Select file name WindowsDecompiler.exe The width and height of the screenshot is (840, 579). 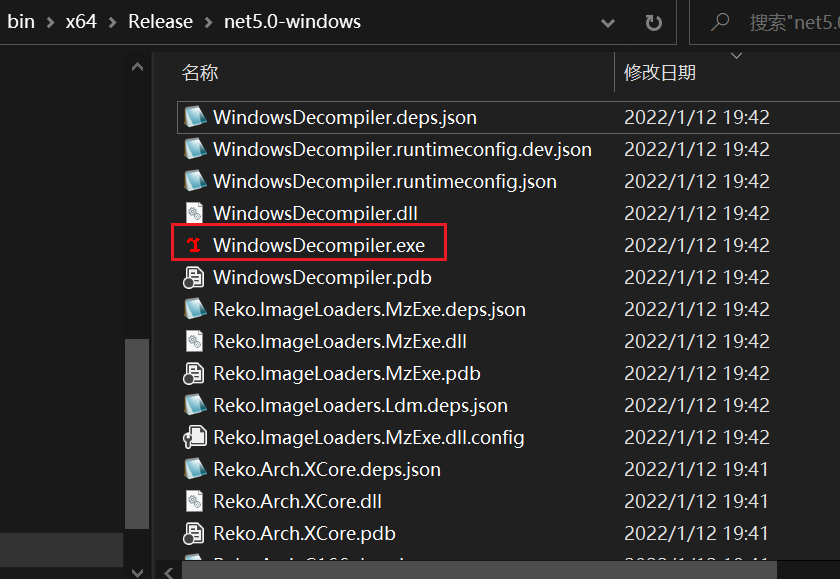319,245
